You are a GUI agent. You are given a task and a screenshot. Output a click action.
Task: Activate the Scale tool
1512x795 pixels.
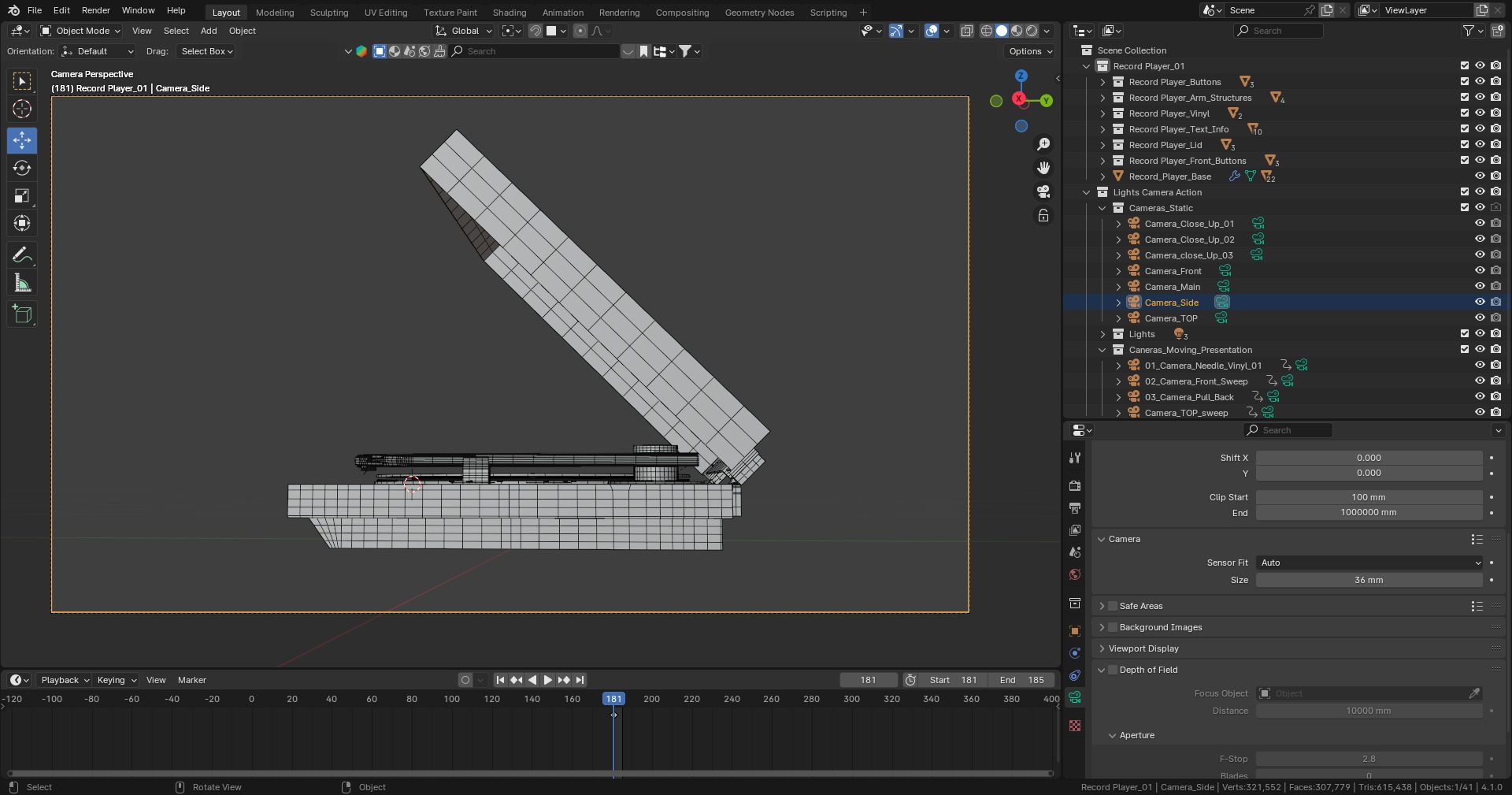(22, 195)
